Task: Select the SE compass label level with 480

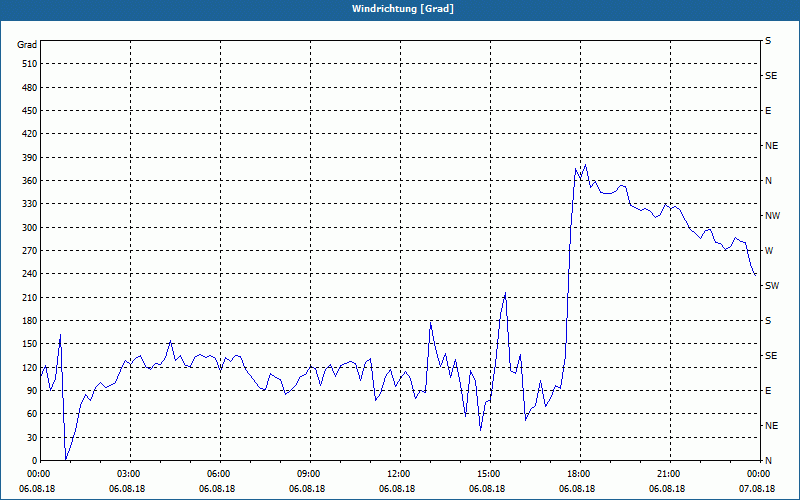Action: [771, 76]
